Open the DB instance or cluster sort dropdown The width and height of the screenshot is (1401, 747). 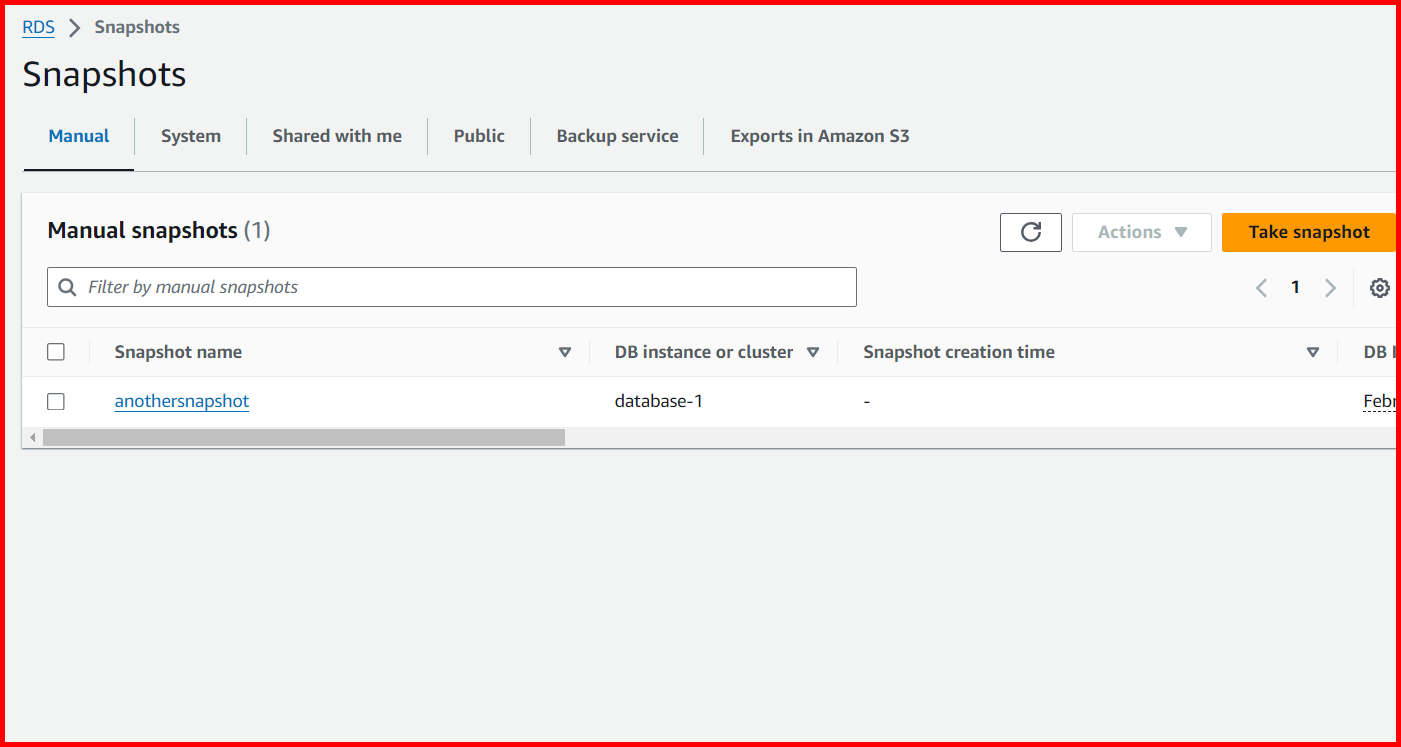pyautogui.click(x=813, y=352)
